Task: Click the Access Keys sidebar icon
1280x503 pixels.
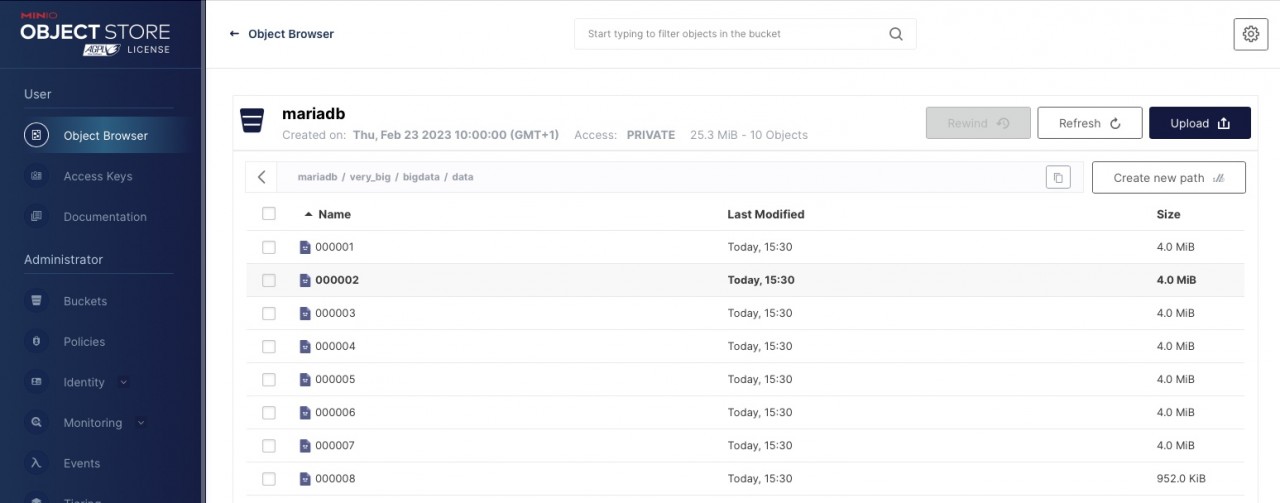Action: (x=36, y=176)
